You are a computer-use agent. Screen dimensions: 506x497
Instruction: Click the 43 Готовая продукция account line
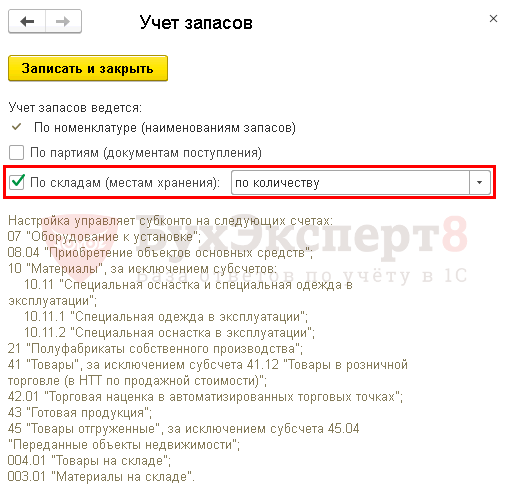point(80,413)
